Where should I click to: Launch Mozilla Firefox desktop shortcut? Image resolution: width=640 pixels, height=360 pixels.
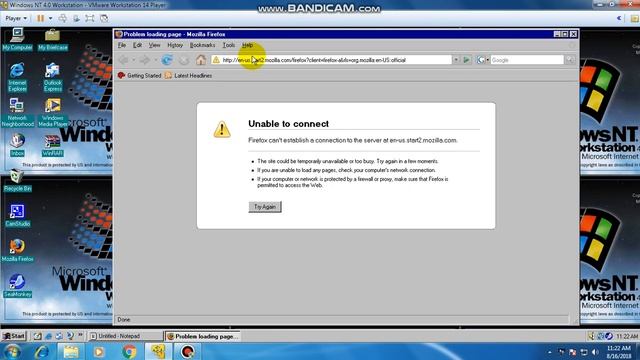point(17,251)
